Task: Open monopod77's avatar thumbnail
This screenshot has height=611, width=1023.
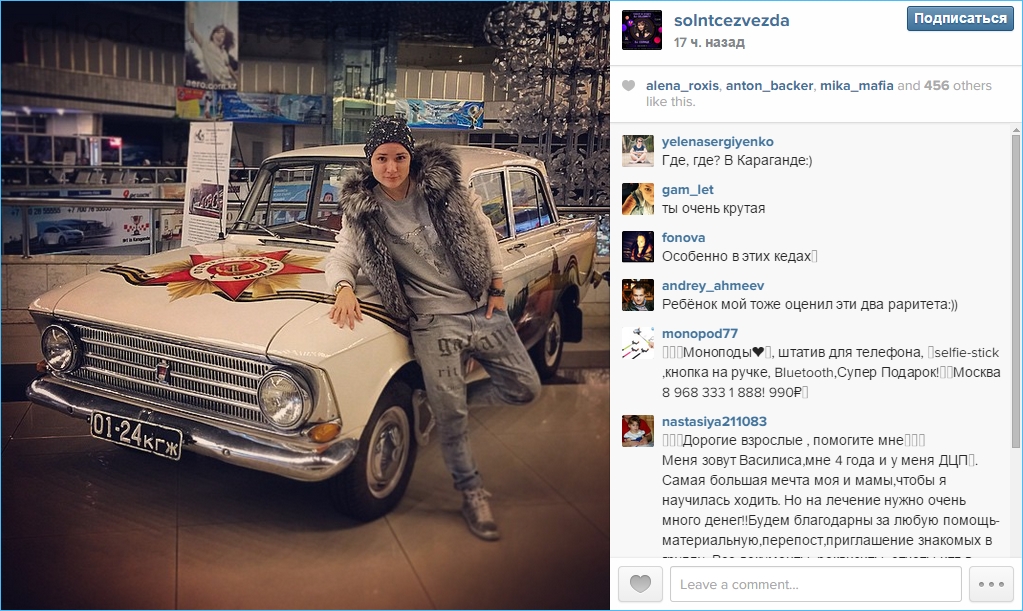Action: (637, 343)
